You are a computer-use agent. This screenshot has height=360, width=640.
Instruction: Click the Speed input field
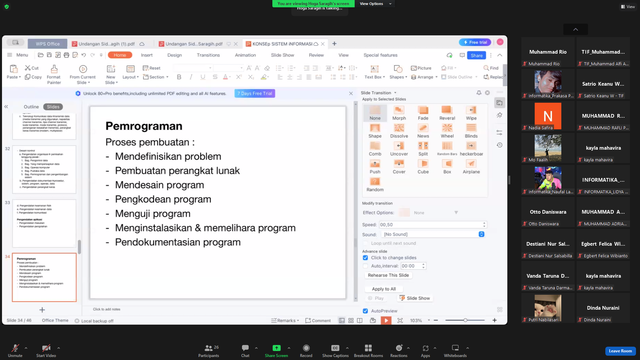tap(432, 225)
